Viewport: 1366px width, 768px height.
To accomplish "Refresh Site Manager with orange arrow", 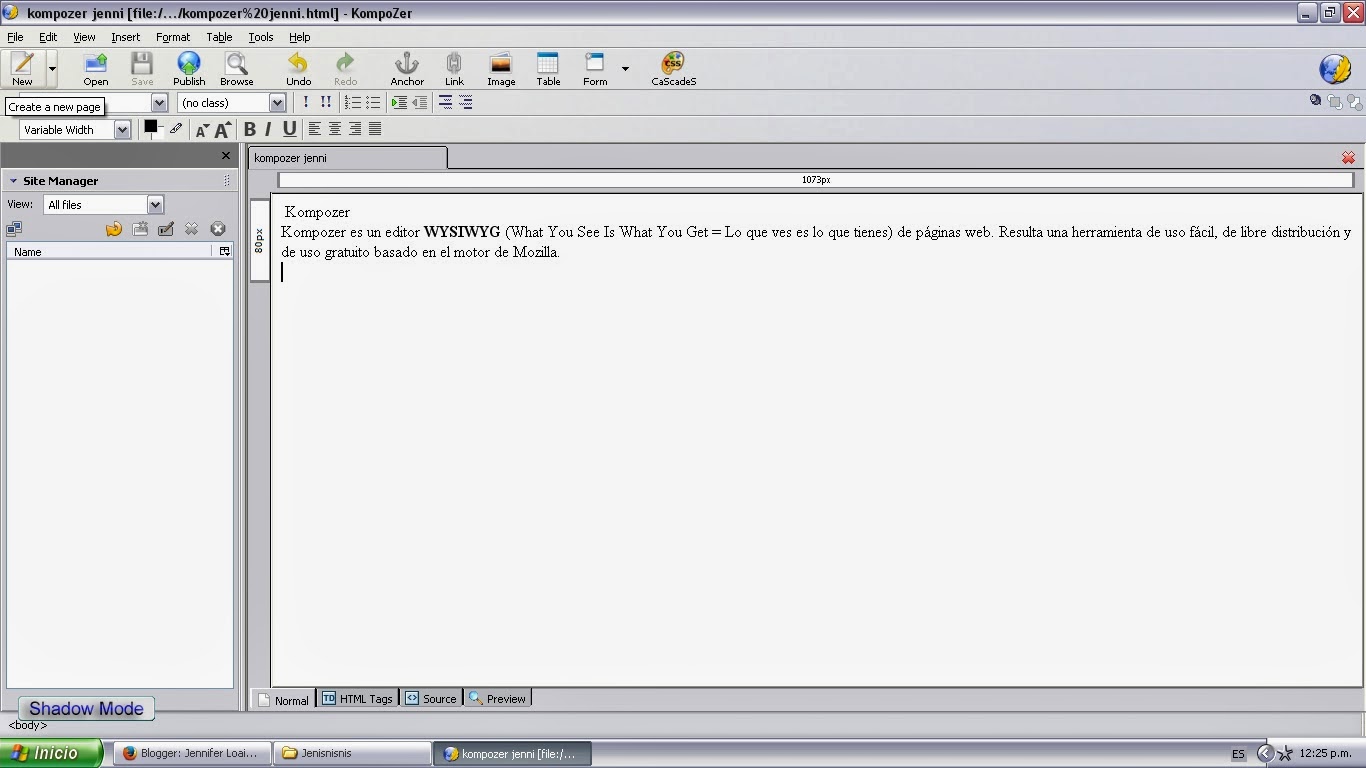I will pyautogui.click(x=114, y=229).
